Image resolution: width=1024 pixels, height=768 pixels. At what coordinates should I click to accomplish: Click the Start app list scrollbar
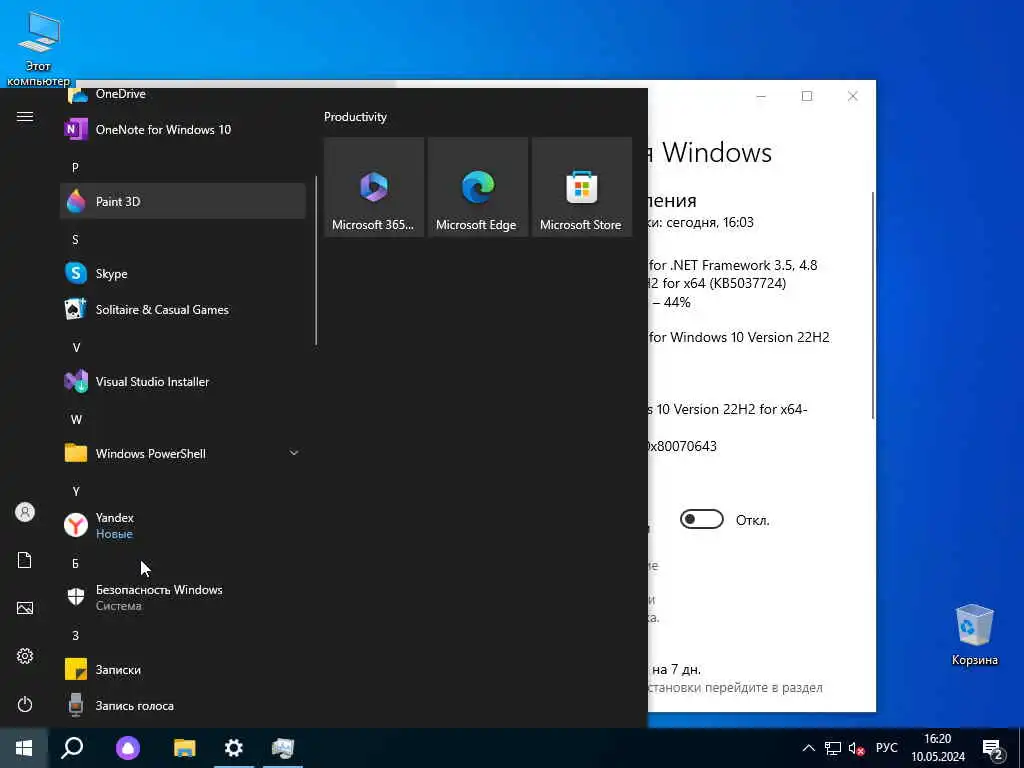[316, 260]
